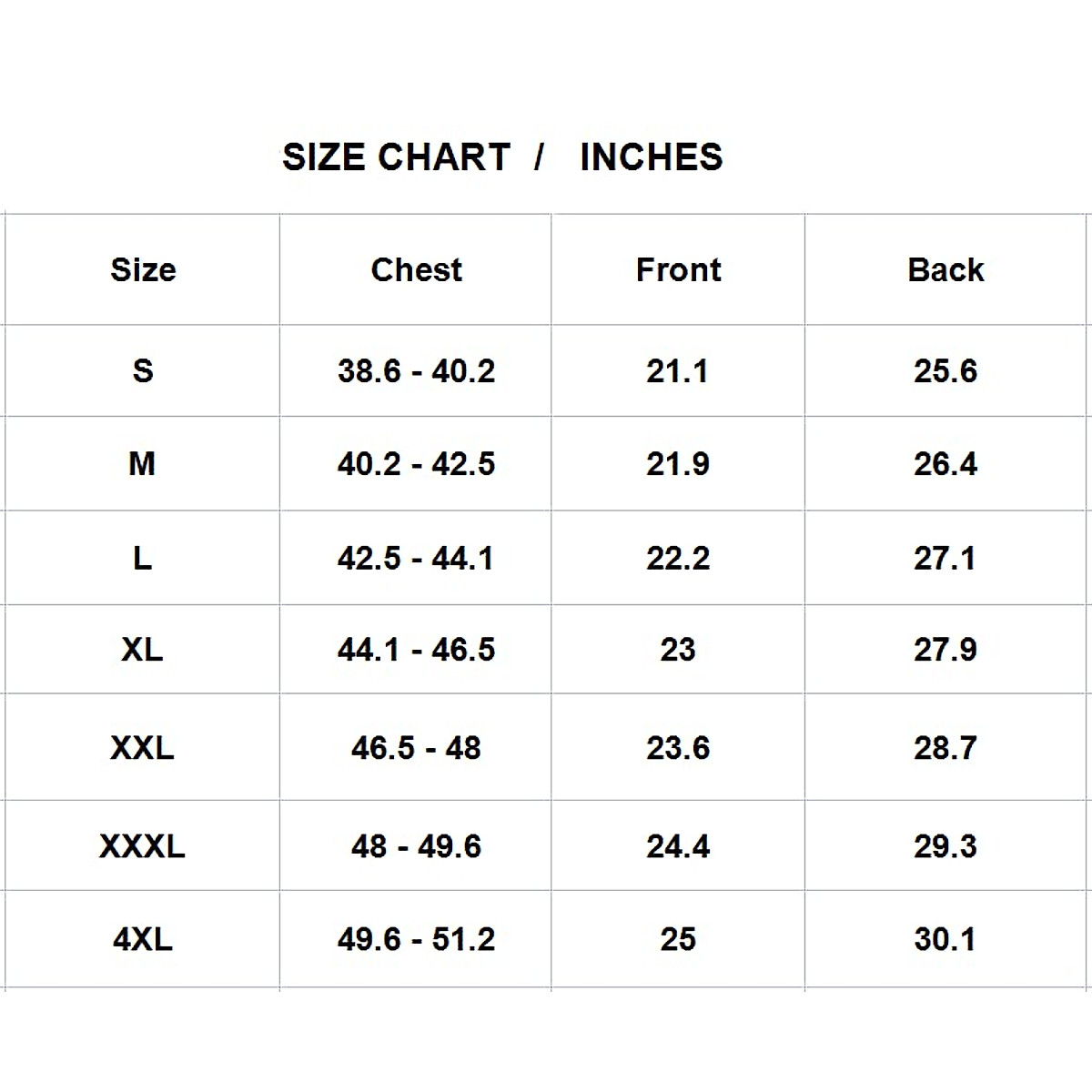
Task: Click the SIZE CHART / INCHES title
Action: [x=502, y=157]
